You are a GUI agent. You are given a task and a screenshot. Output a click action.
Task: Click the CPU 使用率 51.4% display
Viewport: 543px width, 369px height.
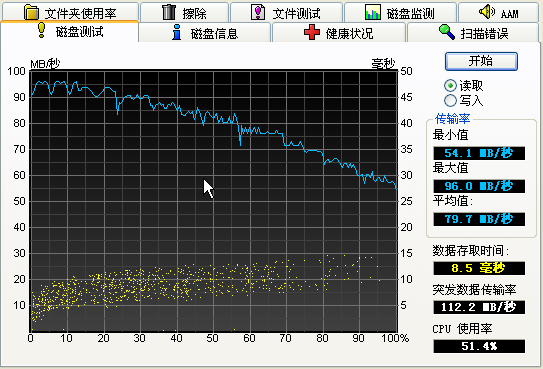(479, 346)
